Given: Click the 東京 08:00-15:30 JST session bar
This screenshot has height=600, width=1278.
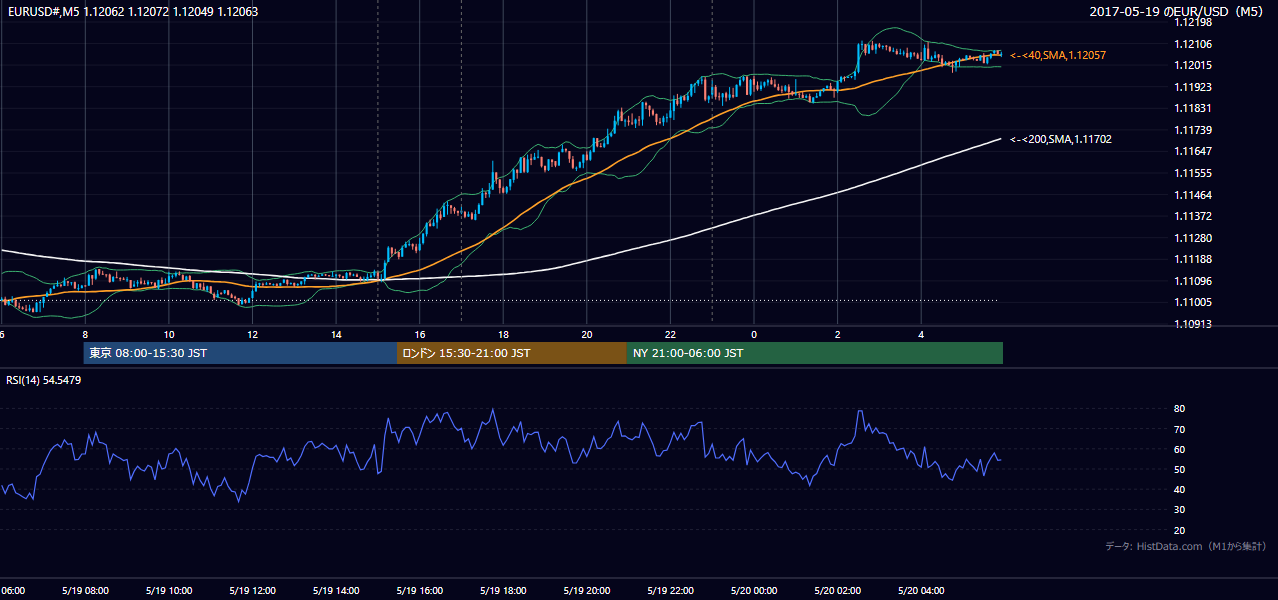Looking at the screenshot, I should 240,353.
